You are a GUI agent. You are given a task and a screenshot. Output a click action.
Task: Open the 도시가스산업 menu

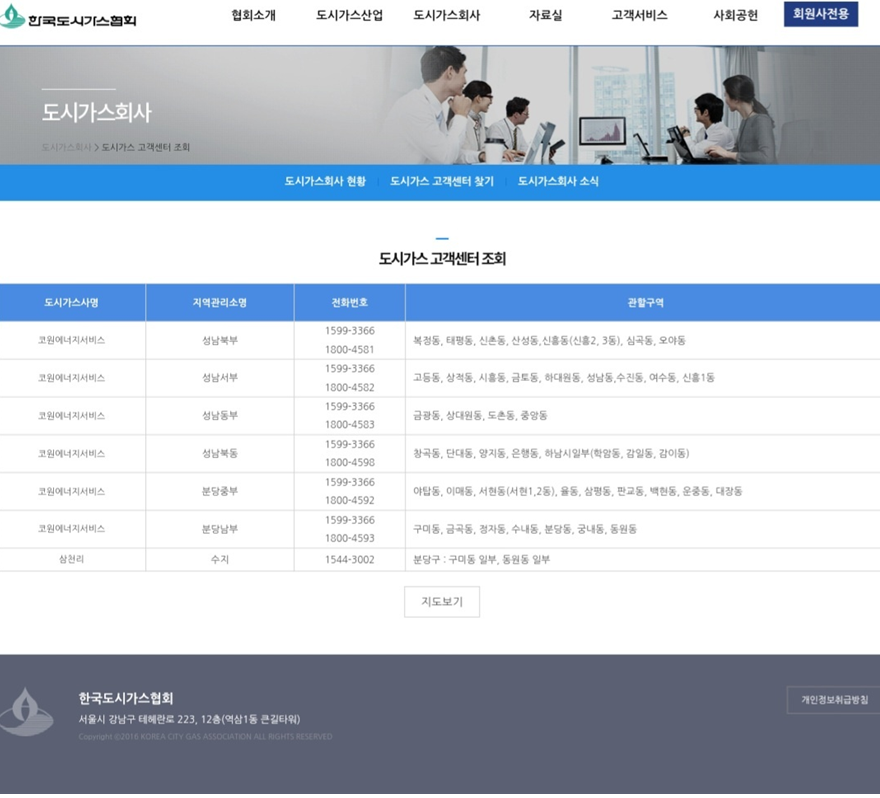(x=347, y=15)
